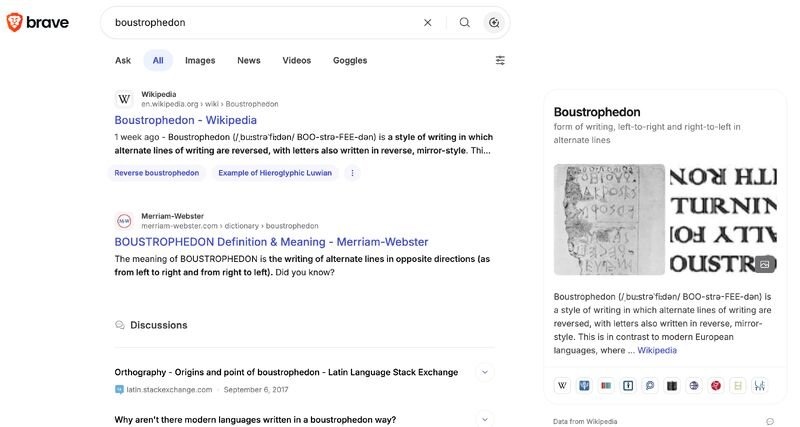Click the blue square info icon in profiles

coord(628,386)
